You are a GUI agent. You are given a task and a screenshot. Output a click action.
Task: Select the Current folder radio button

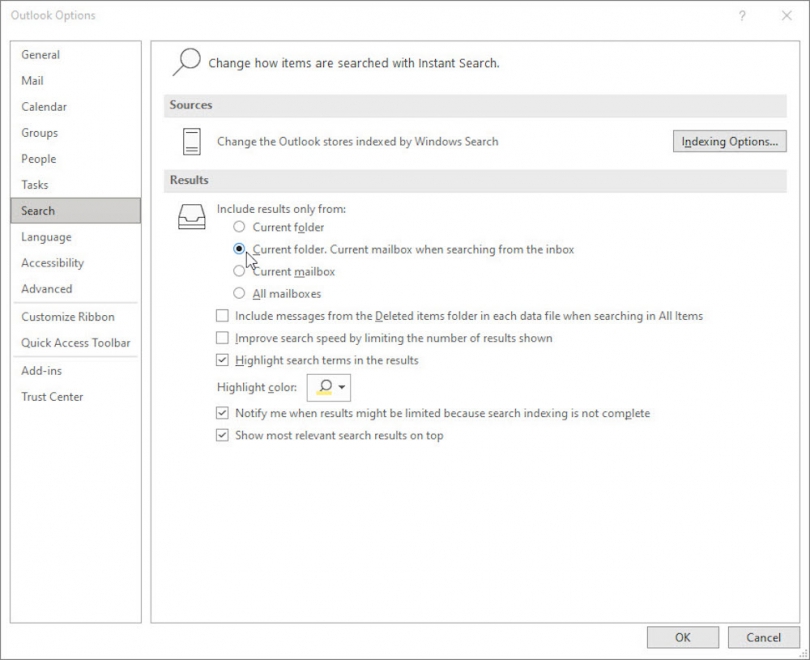238,227
